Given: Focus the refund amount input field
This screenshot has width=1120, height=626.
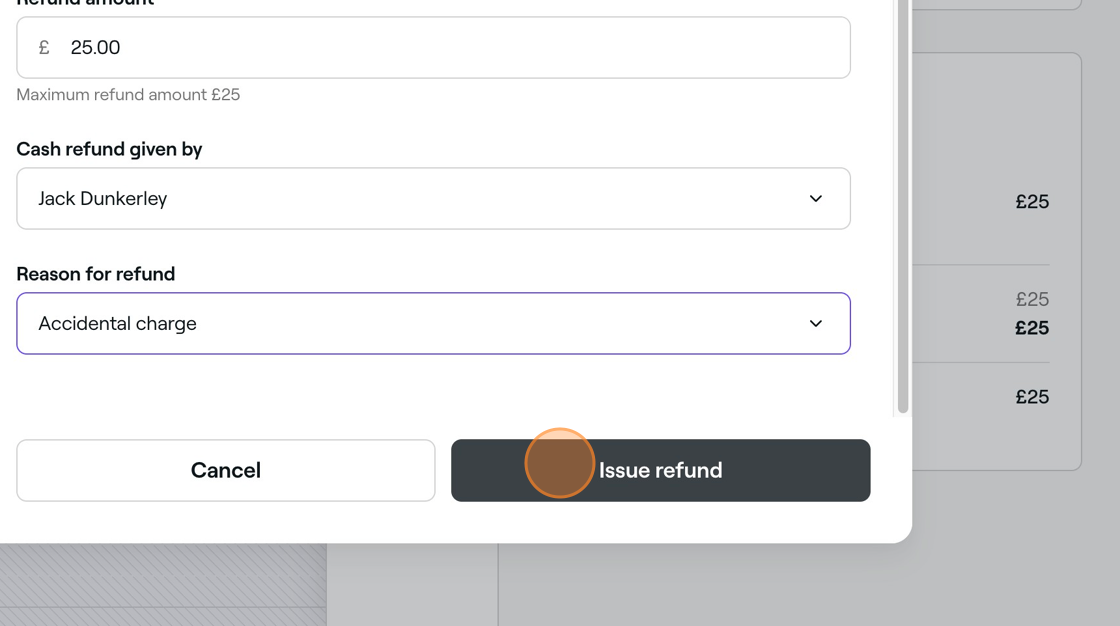Looking at the screenshot, I should tap(434, 48).
